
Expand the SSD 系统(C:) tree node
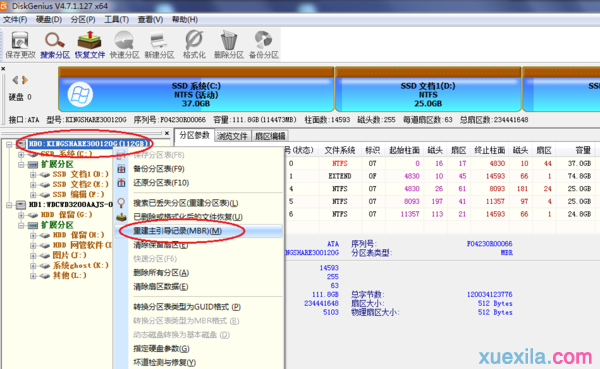pos(21,154)
